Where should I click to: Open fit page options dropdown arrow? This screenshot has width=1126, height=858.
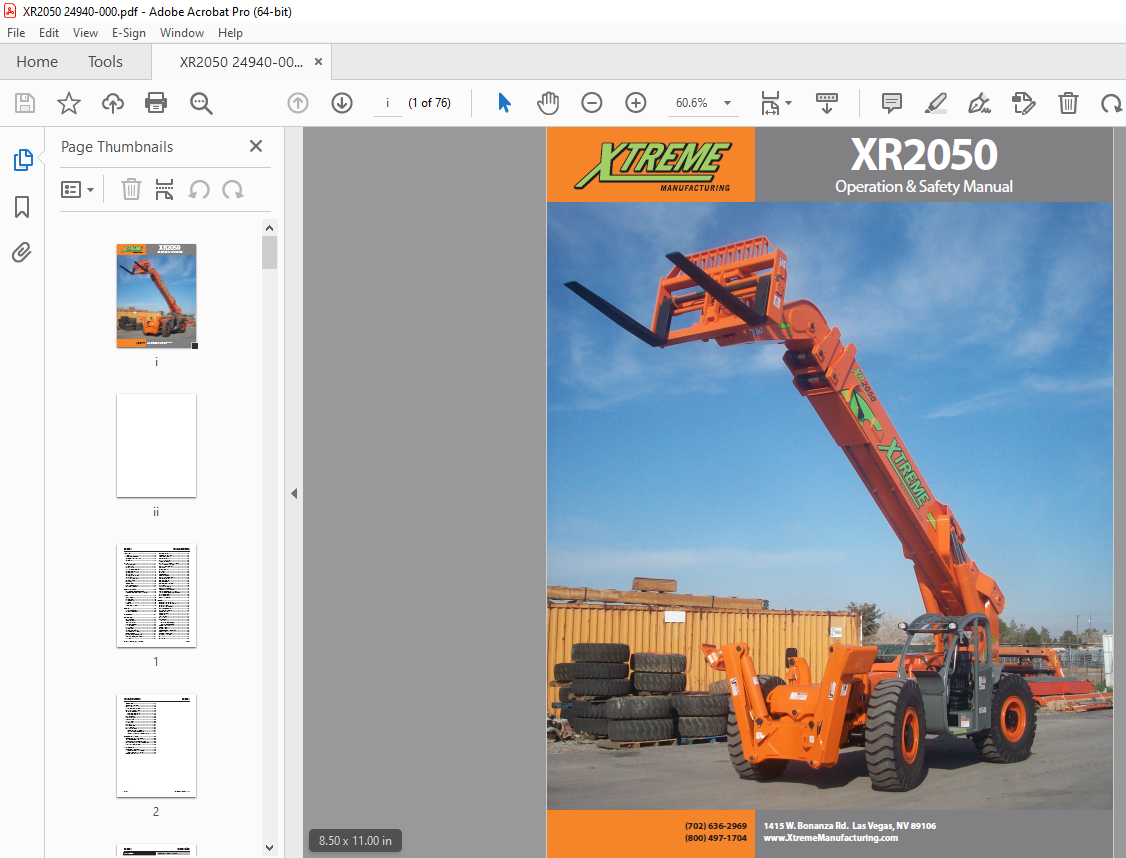click(x=788, y=103)
